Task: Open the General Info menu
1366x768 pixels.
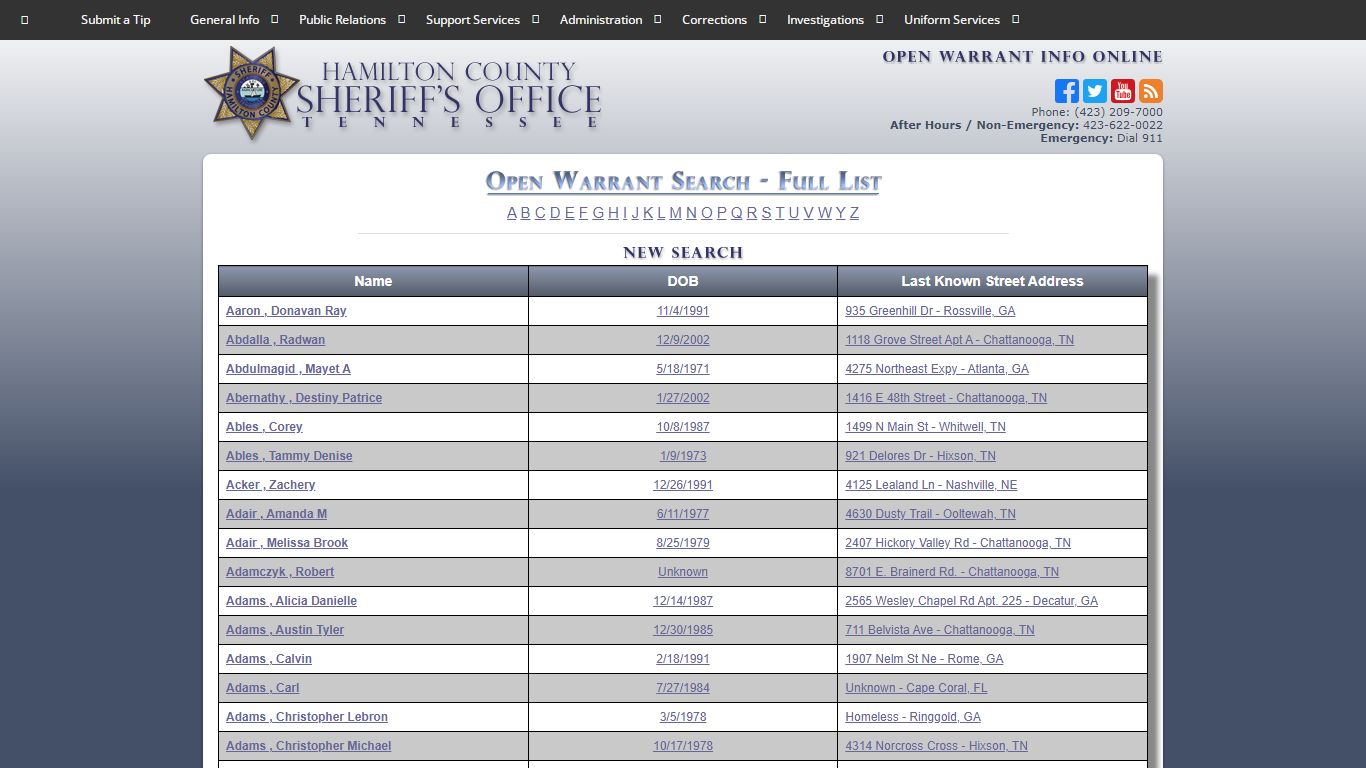Action: point(225,20)
